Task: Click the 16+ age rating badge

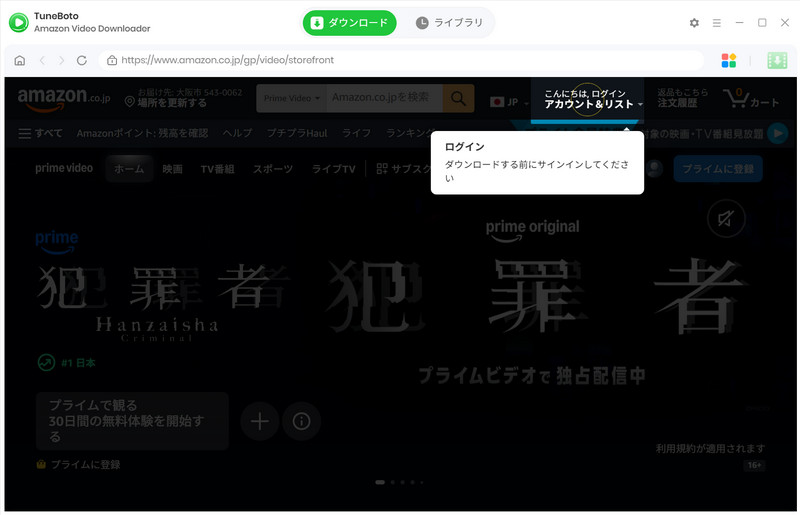Action: 755,465
